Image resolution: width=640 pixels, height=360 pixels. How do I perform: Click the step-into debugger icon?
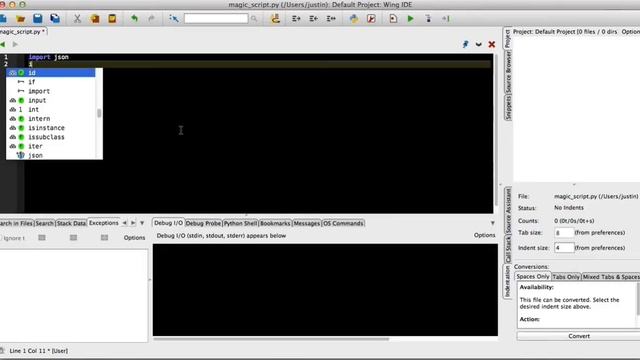[428, 19]
